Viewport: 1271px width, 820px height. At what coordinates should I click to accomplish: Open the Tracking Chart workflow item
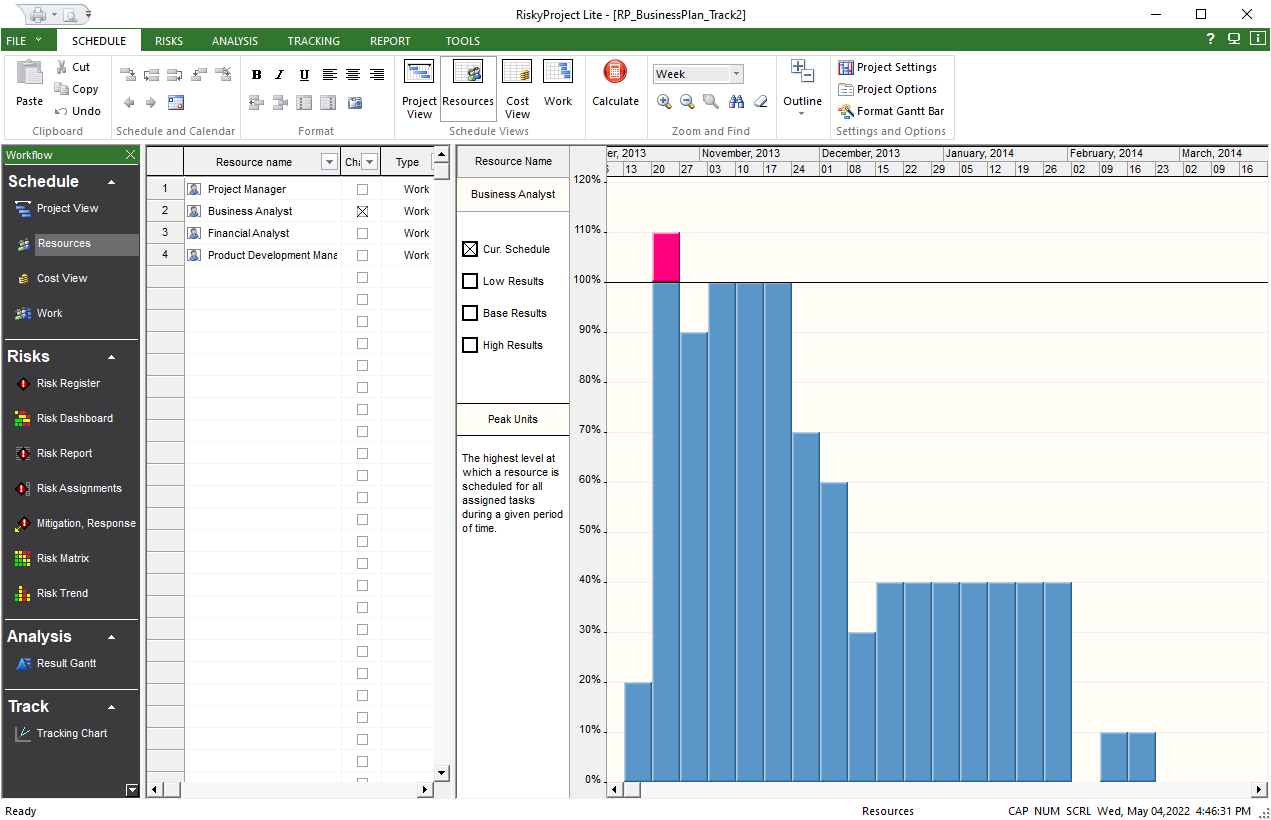click(x=71, y=734)
